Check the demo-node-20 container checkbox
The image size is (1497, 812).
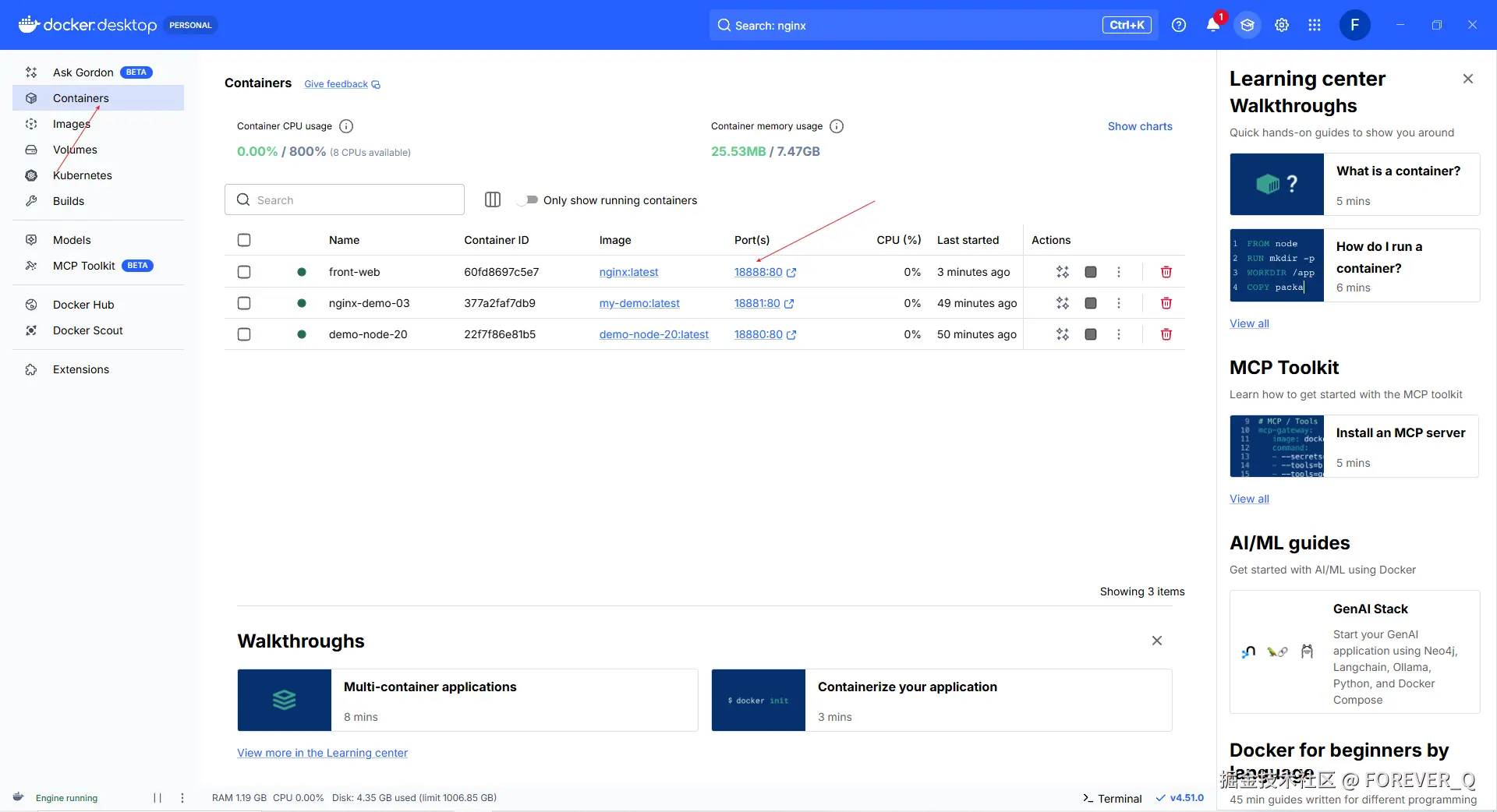[x=244, y=334]
